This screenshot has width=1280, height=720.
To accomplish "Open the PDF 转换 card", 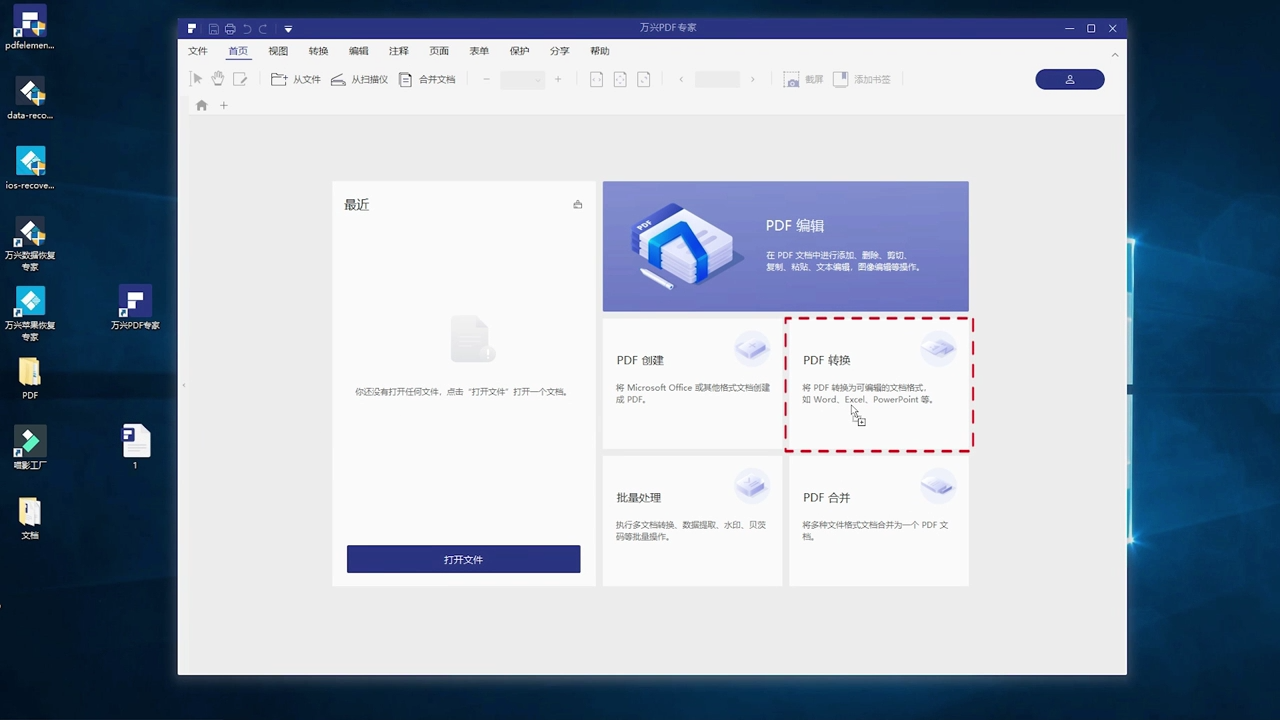I will pos(878,383).
